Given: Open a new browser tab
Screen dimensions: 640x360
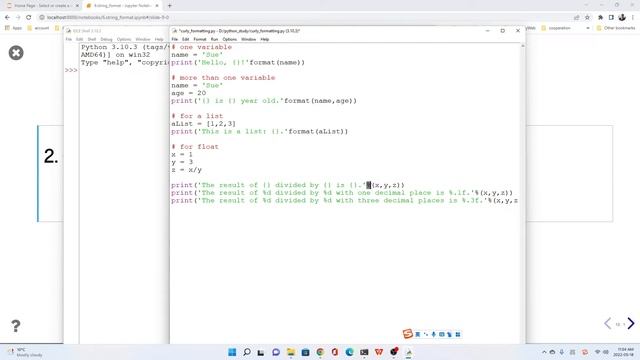Looking at the screenshot, I should click(170, 6).
